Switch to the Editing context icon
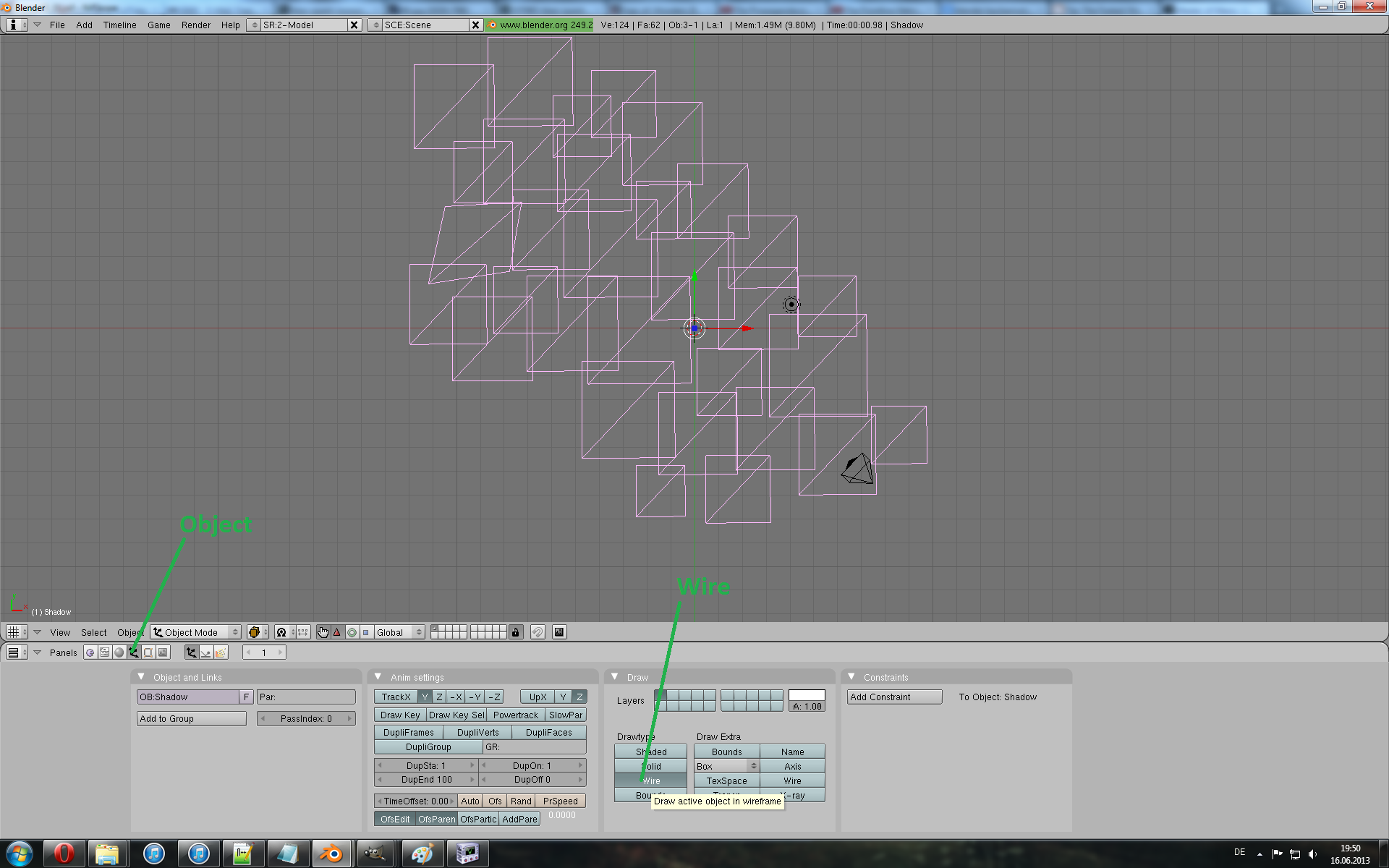Screen dimensions: 1389x868 pos(148,652)
